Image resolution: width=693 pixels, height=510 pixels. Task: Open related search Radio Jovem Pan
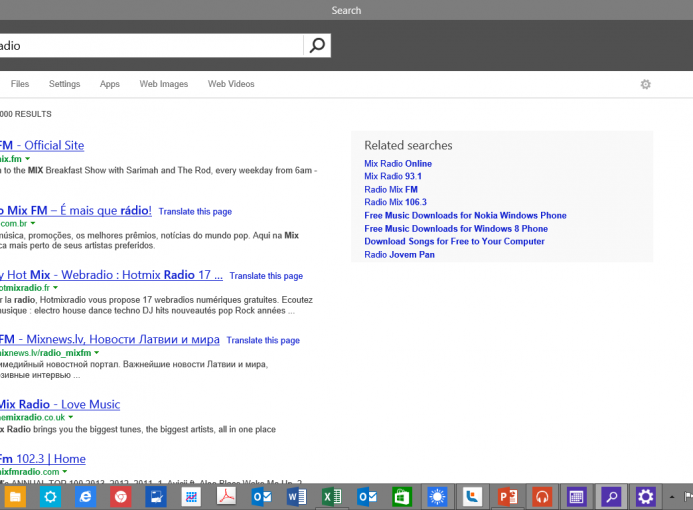pyautogui.click(x=399, y=254)
